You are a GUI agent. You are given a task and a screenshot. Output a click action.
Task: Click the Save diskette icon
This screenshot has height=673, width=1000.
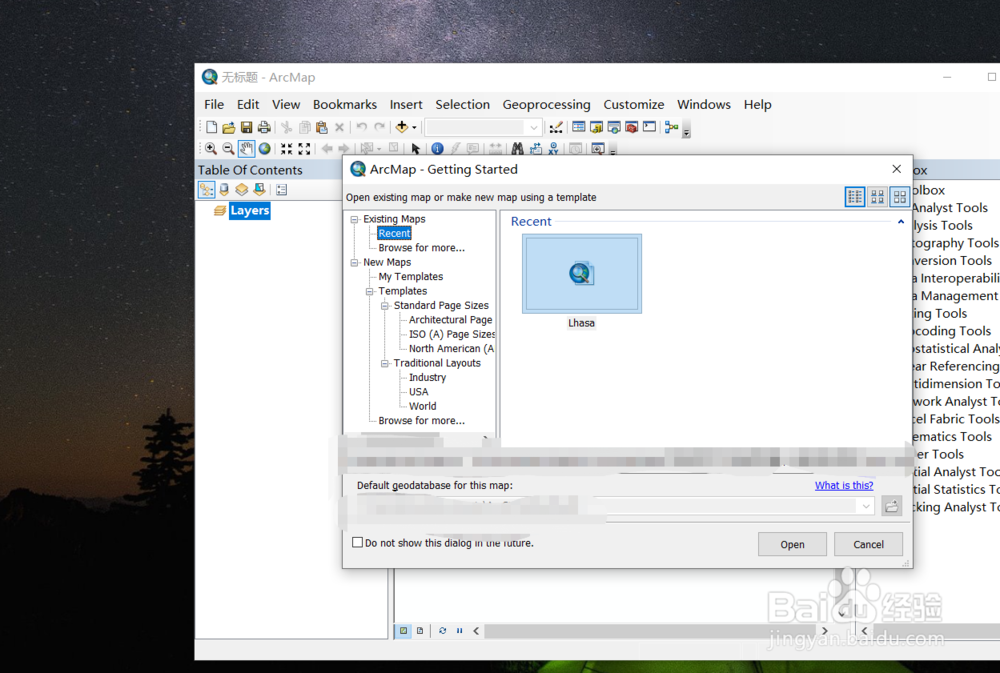[x=246, y=128]
